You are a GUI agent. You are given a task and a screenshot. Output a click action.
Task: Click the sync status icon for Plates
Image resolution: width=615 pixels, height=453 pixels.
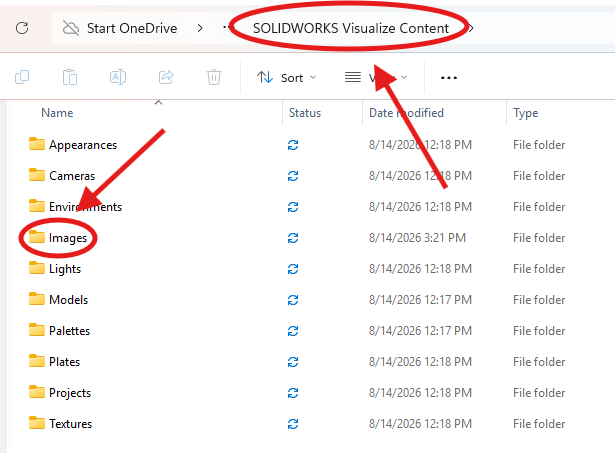pyautogui.click(x=293, y=362)
